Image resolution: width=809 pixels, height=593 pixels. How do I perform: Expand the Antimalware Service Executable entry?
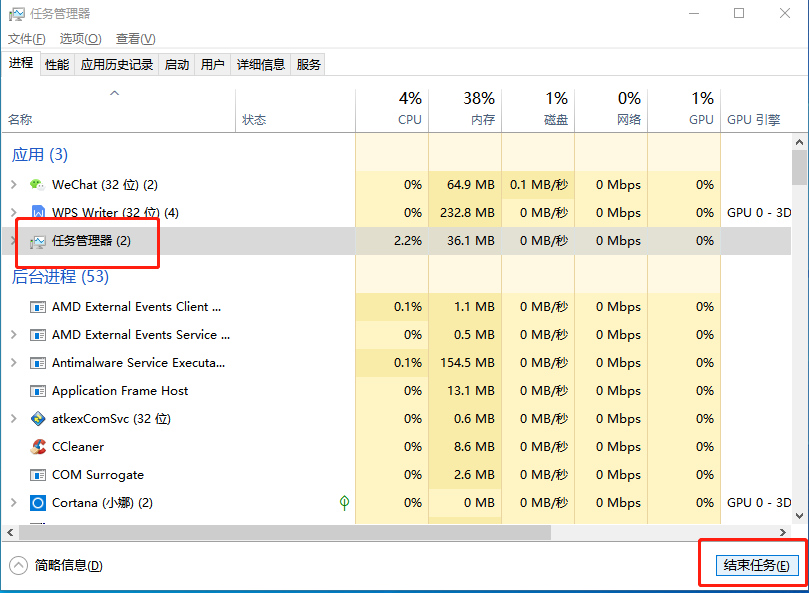click(x=13, y=363)
